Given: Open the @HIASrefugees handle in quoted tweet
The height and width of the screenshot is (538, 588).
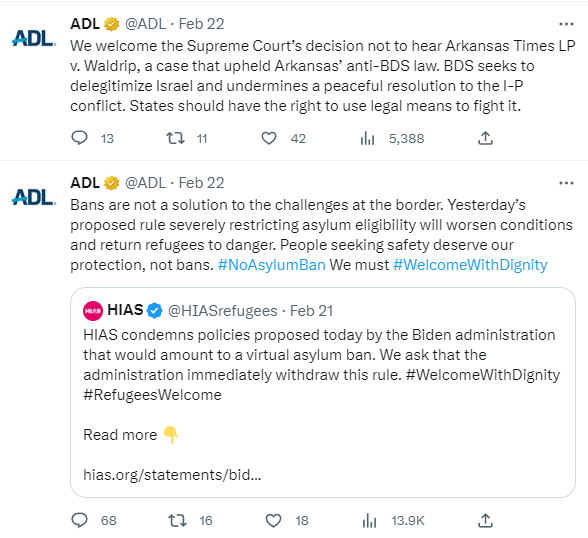Looking at the screenshot, I should (x=222, y=311).
